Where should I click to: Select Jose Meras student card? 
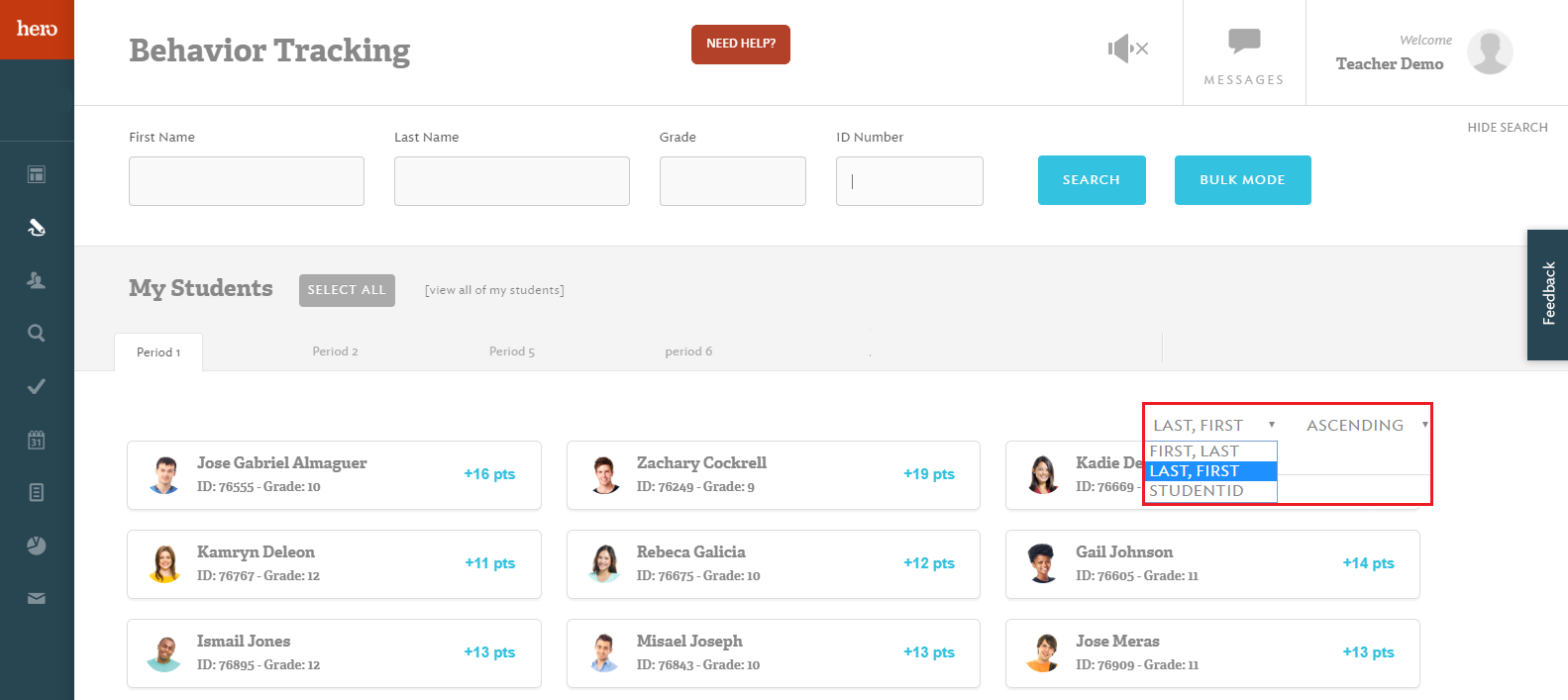(x=1212, y=653)
